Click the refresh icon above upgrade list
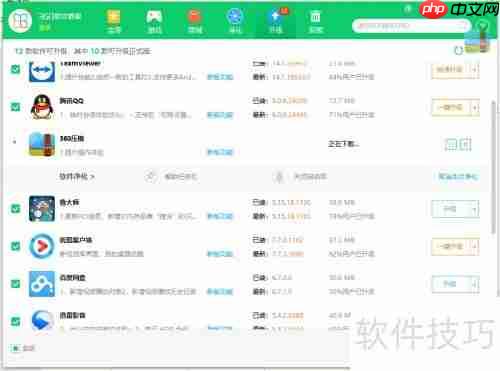Screen dimensions: 500x371 pyautogui.click(x=459, y=51)
